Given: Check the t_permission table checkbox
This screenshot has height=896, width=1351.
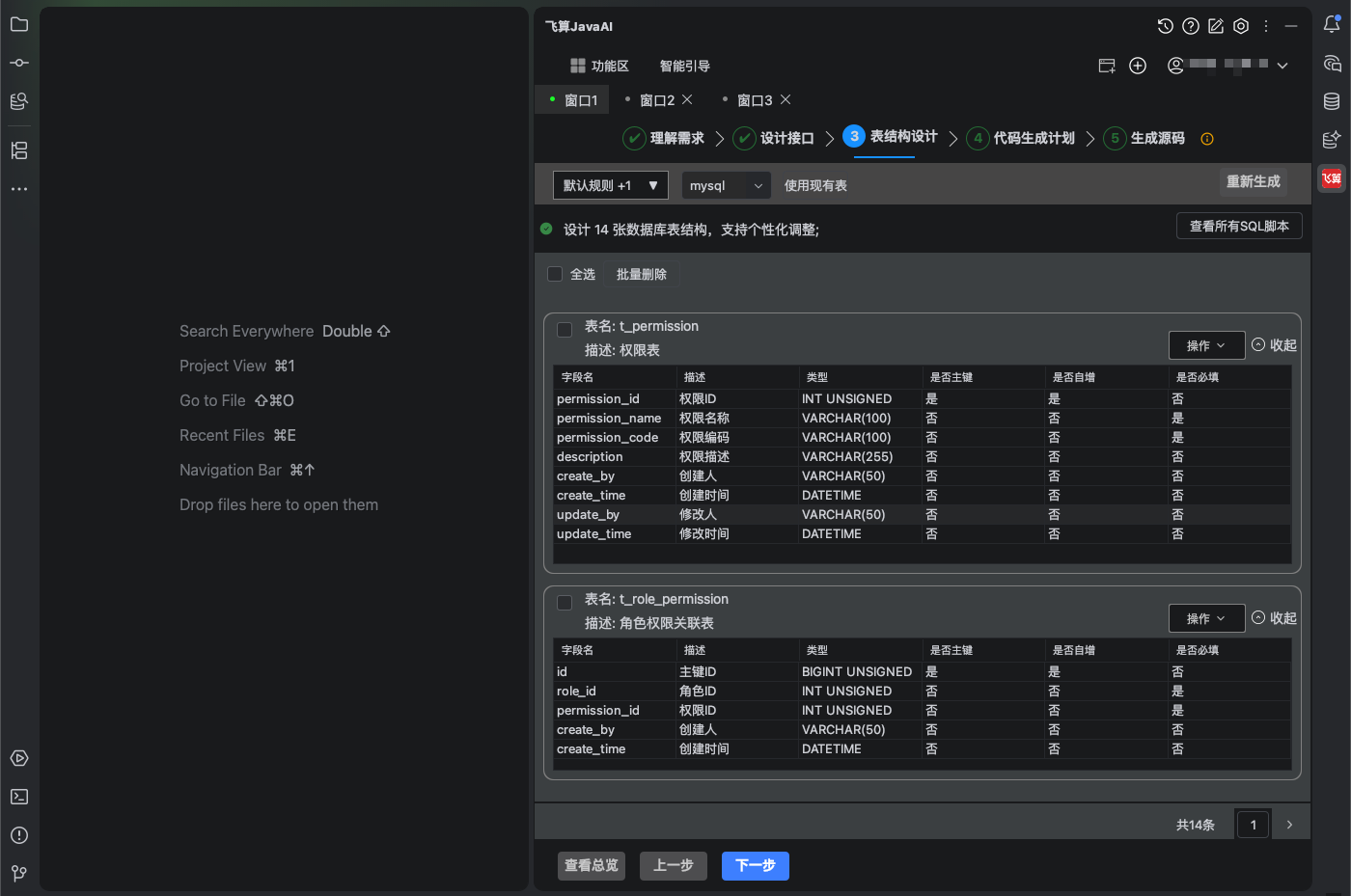Looking at the screenshot, I should tap(565, 330).
